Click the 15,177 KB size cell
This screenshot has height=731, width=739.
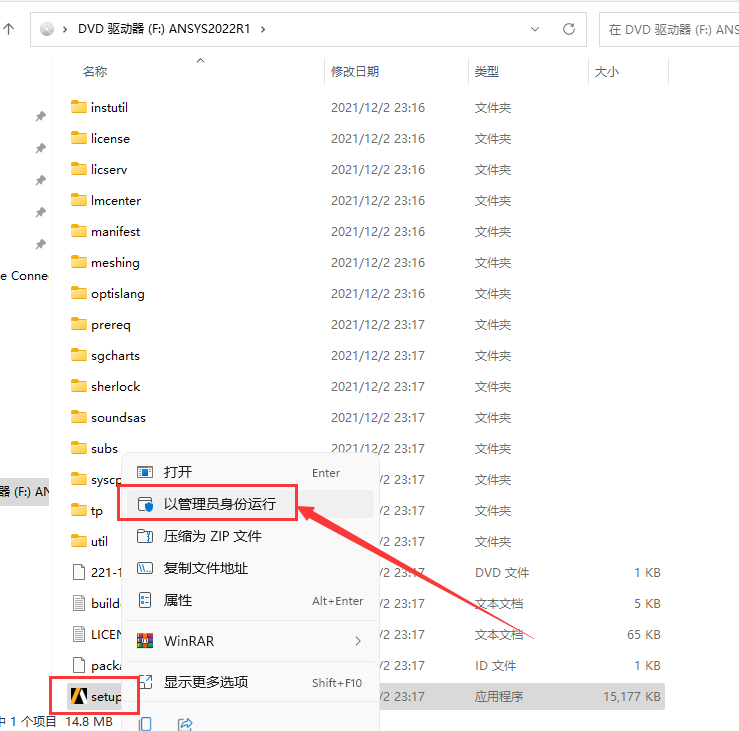632,697
